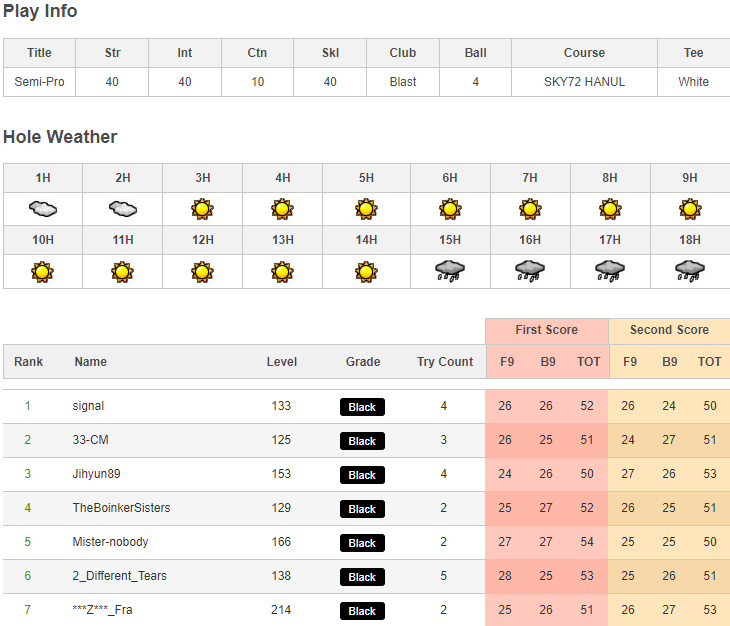Screen dimensions: 730x626
Task: Sort by the Rank column header
Action: tap(28, 362)
